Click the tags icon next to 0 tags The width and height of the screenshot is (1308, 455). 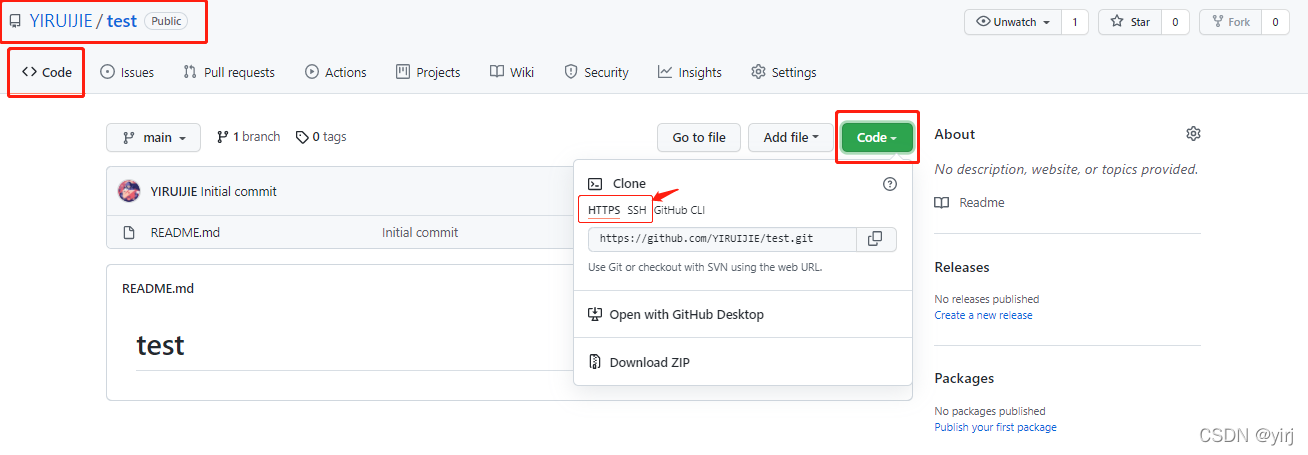click(302, 137)
